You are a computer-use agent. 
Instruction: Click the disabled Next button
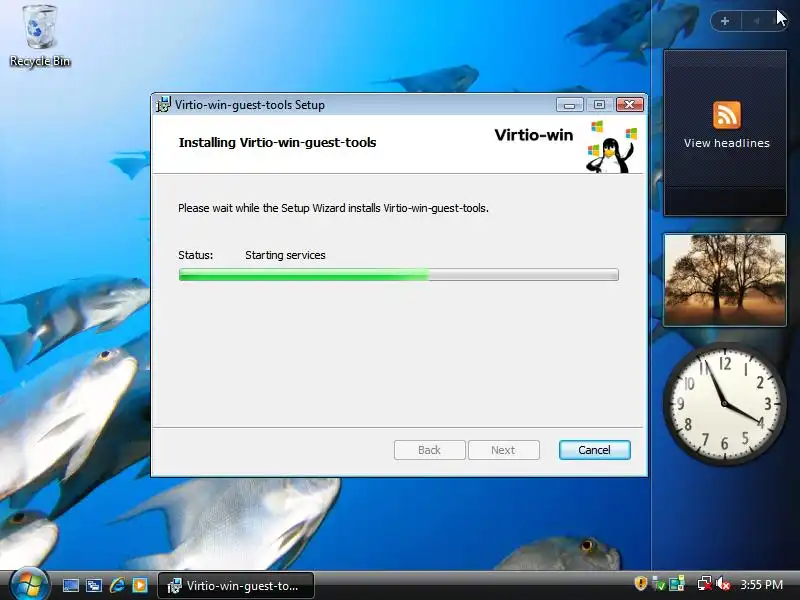pyautogui.click(x=504, y=450)
